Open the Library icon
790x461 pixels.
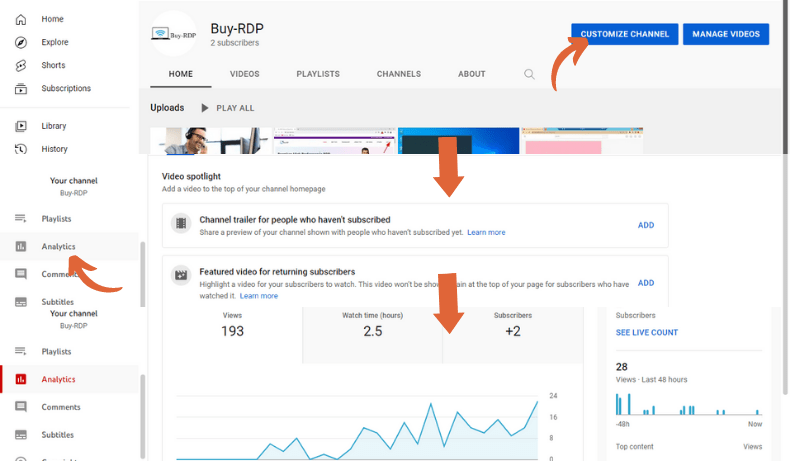point(21,126)
